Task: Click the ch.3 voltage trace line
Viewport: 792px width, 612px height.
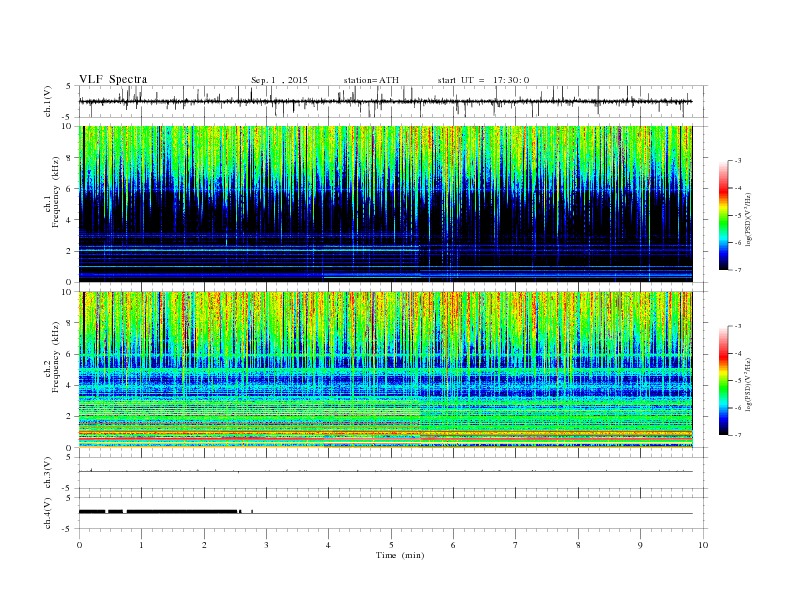Action: point(385,471)
